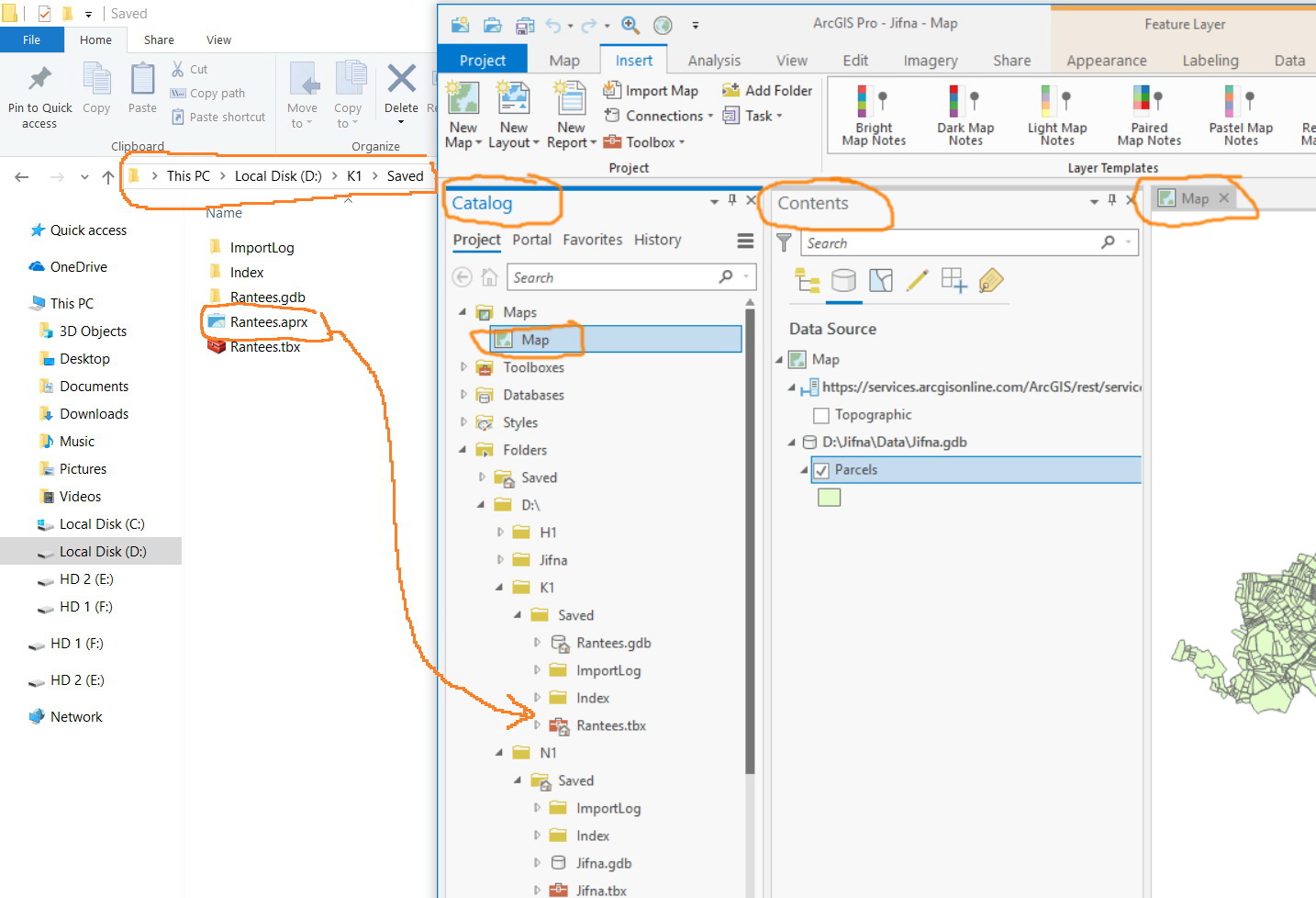Click Cut in Explorer ribbon
The image size is (1316, 898).
coord(189,69)
